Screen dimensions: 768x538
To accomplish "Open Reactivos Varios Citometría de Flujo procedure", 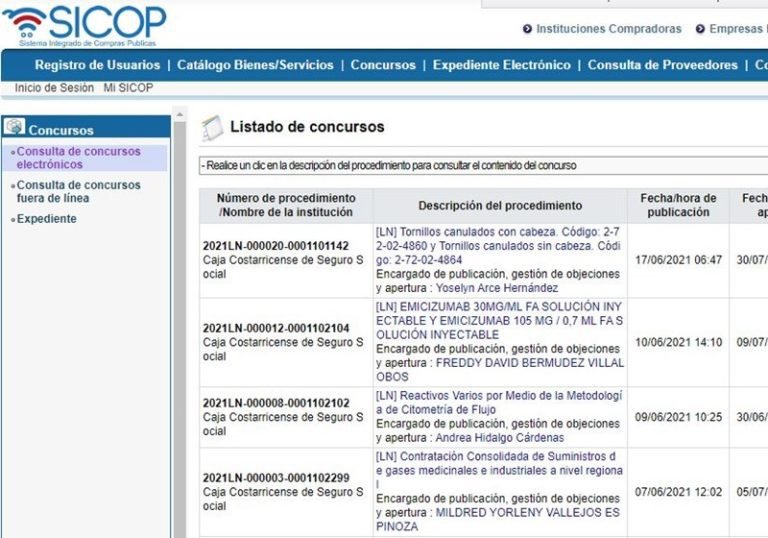I will point(499,403).
